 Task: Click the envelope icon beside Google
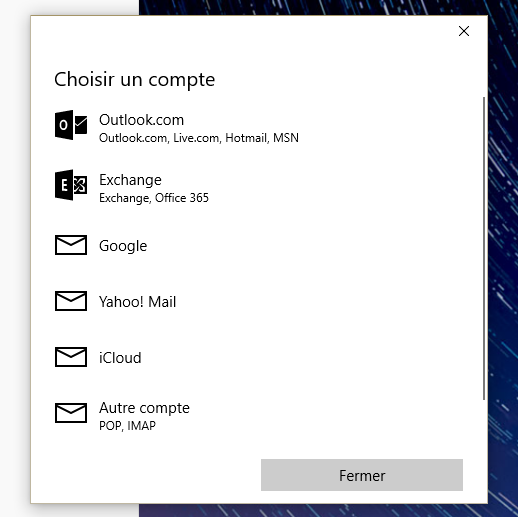[71, 245]
